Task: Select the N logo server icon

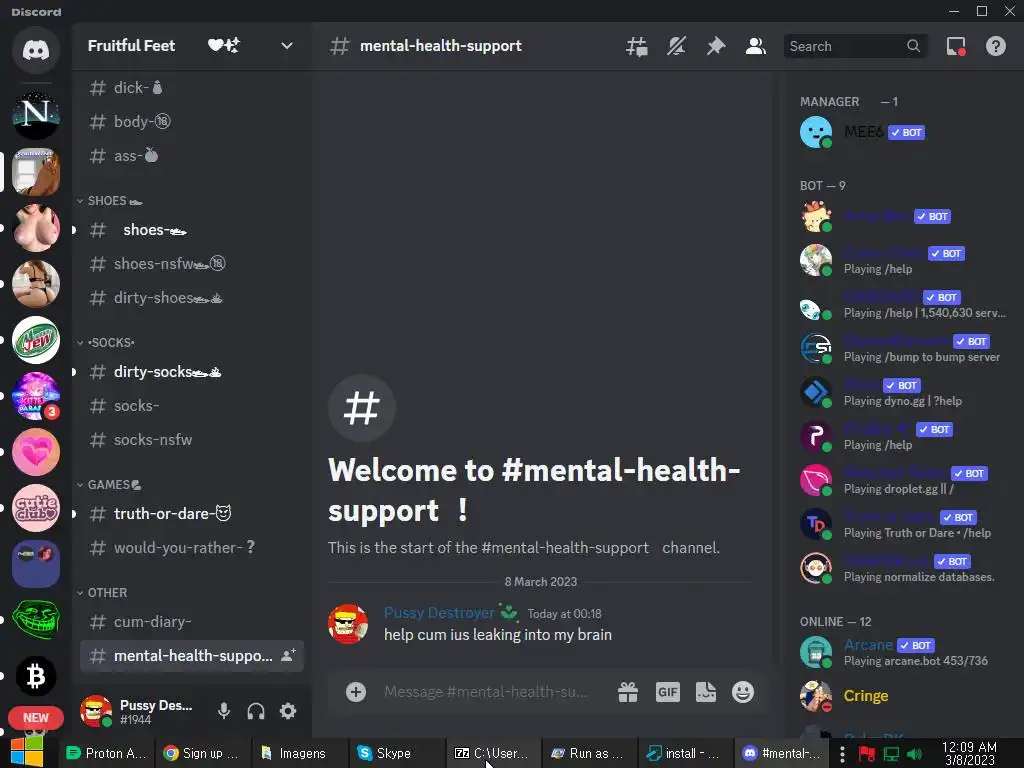Action: tap(36, 114)
